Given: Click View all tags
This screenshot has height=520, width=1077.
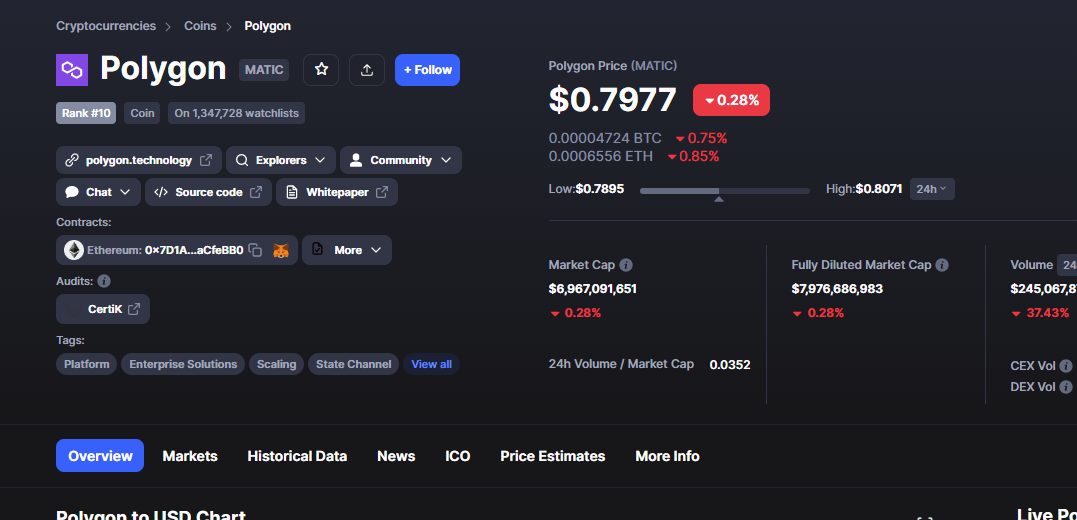Looking at the screenshot, I should (431, 364).
